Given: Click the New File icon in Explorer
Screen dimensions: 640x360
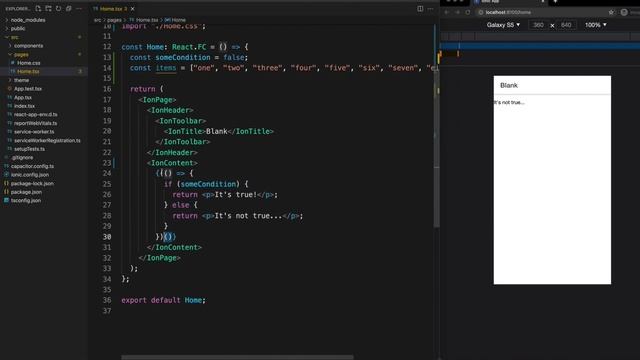Looking at the screenshot, I should pos(38,8).
